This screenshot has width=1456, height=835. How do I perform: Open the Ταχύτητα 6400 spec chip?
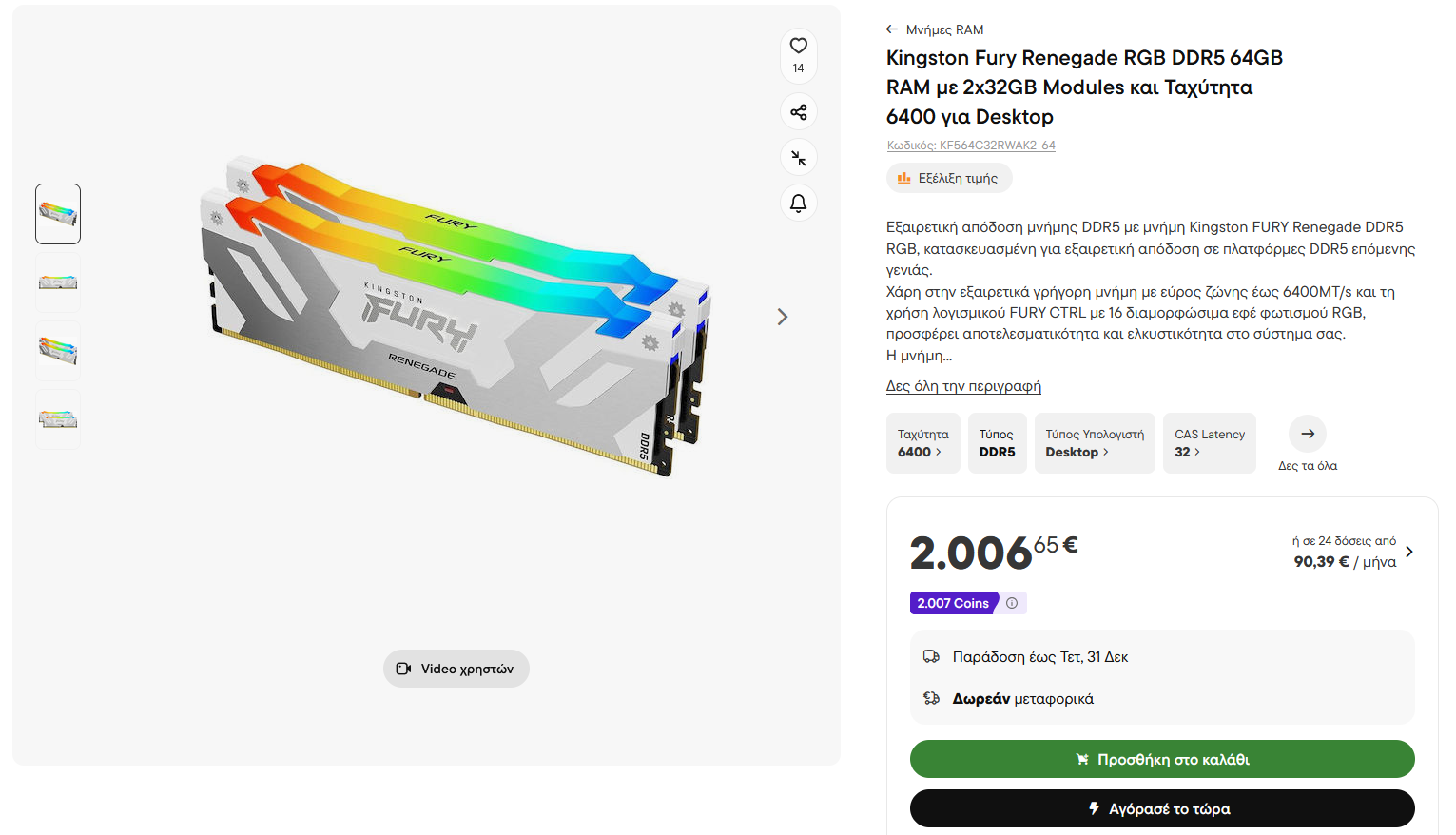click(x=923, y=443)
